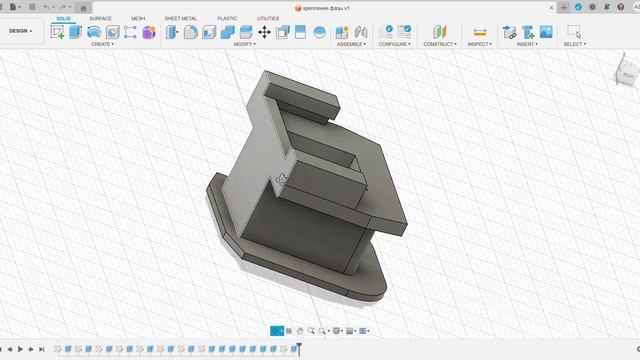Select the rectangular Pattern tool in Create

click(x=130, y=32)
